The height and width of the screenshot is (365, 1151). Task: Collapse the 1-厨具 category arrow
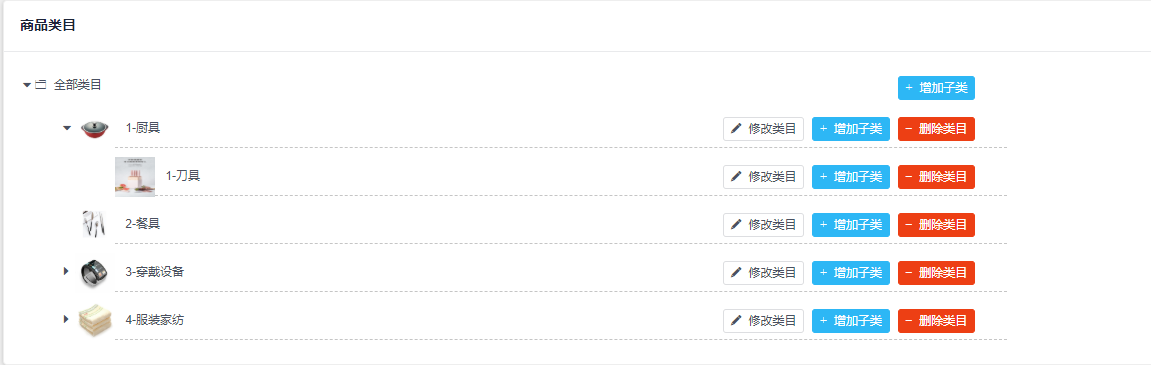(67, 128)
